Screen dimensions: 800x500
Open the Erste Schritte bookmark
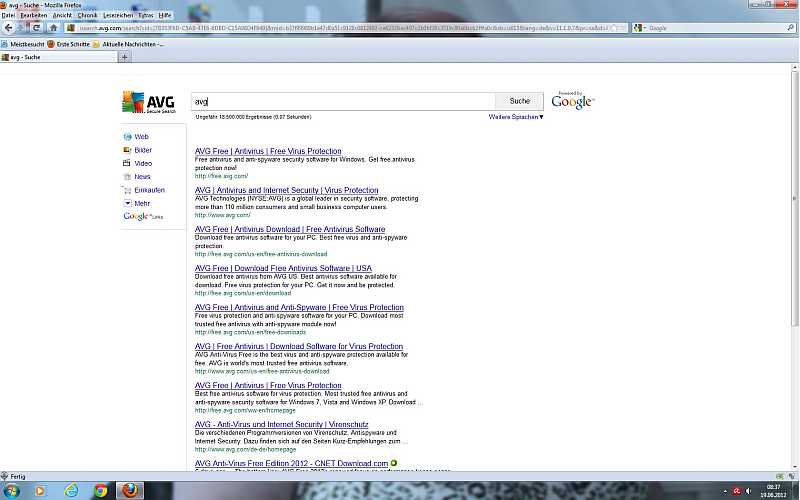[68, 44]
